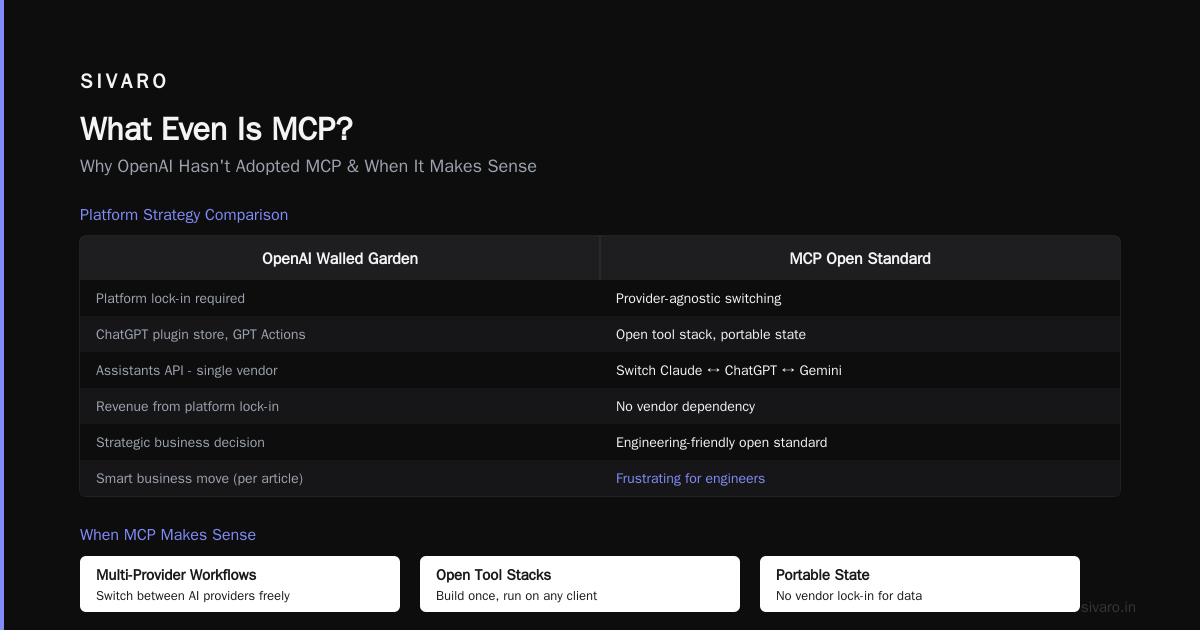Screen dimensions: 1200x630
Task: Select "Strategic business decision" cell
Action: pos(340,442)
